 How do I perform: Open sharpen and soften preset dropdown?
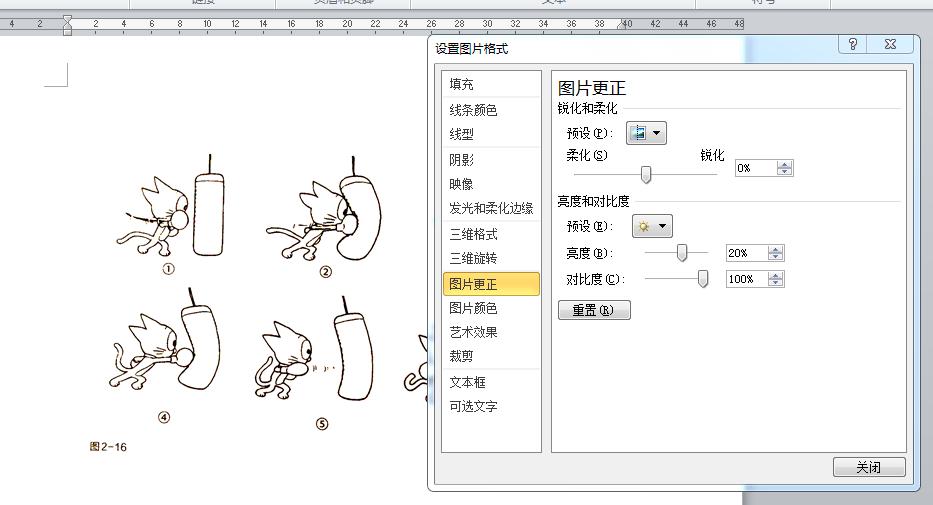(x=646, y=133)
